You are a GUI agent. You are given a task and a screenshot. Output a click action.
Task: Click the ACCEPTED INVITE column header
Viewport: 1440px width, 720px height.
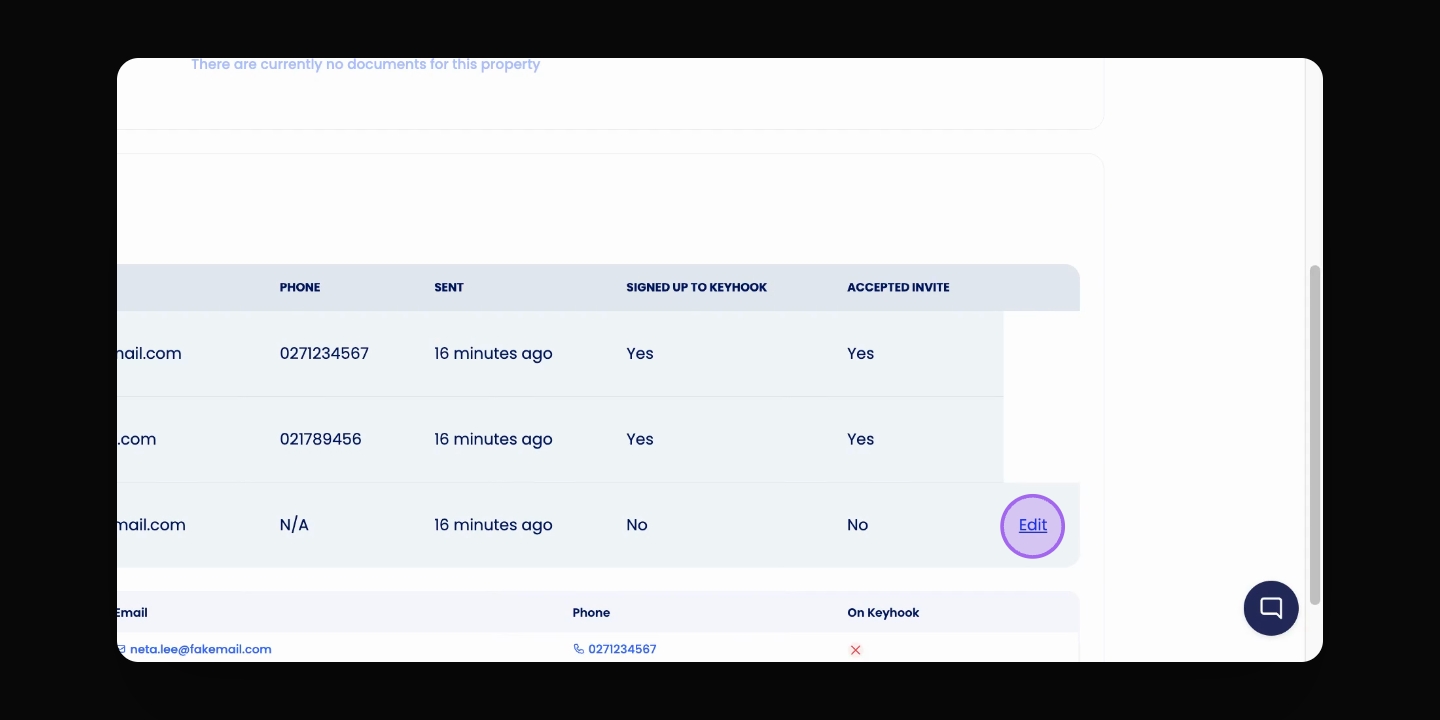pyautogui.click(x=898, y=287)
